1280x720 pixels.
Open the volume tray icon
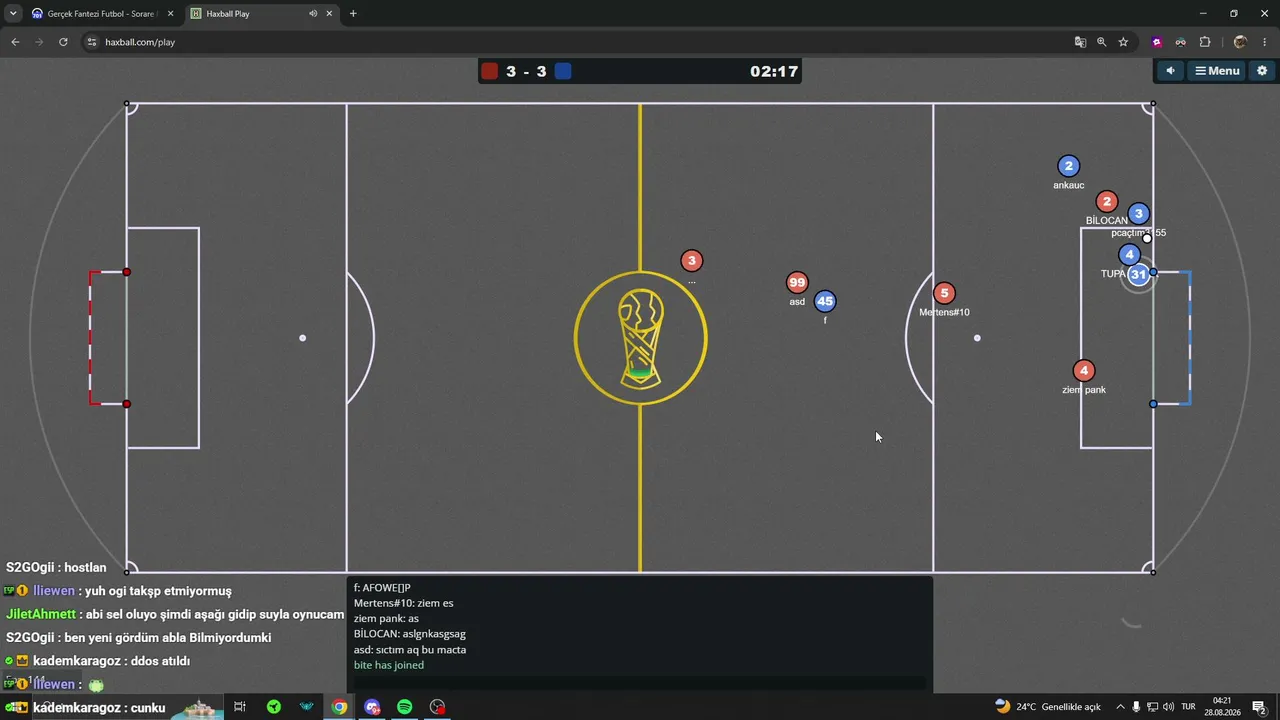[1168, 707]
